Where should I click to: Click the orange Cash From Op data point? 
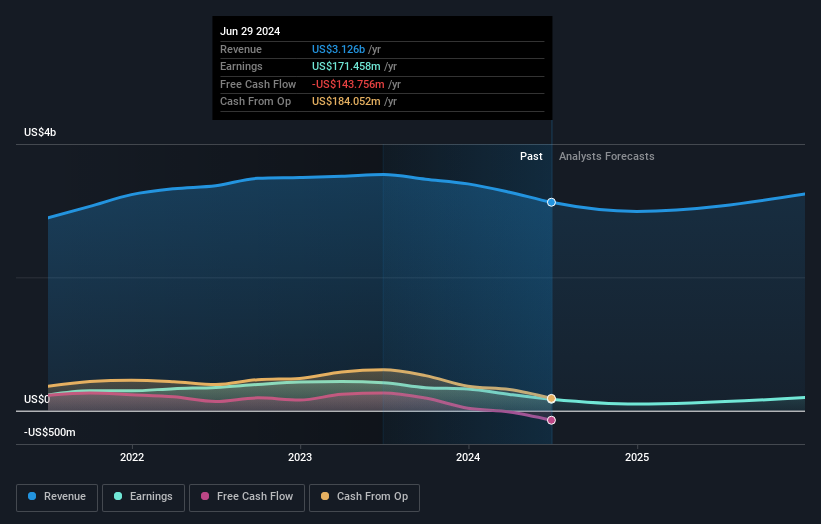pos(551,399)
